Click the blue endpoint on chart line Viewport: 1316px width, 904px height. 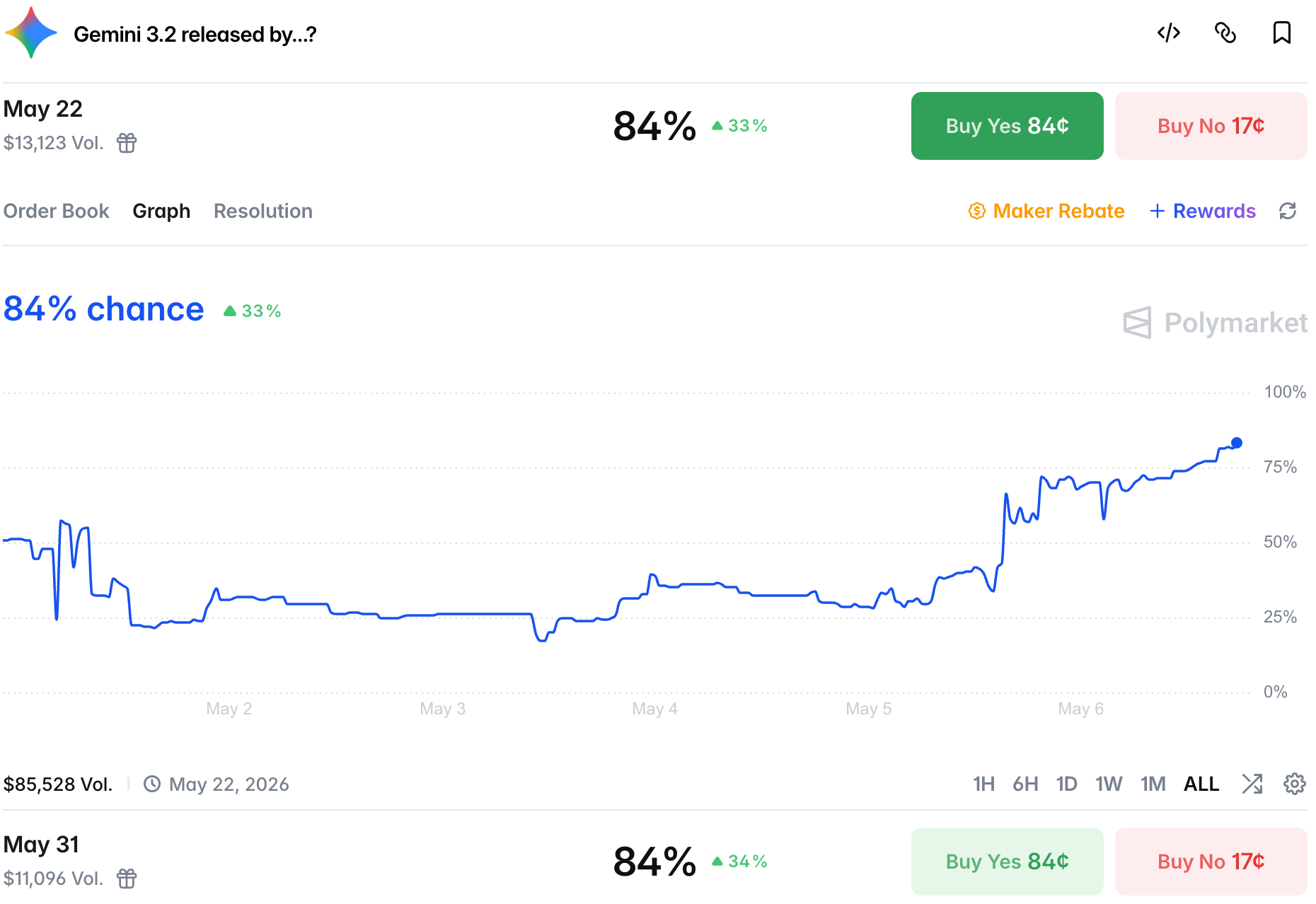[1237, 443]
